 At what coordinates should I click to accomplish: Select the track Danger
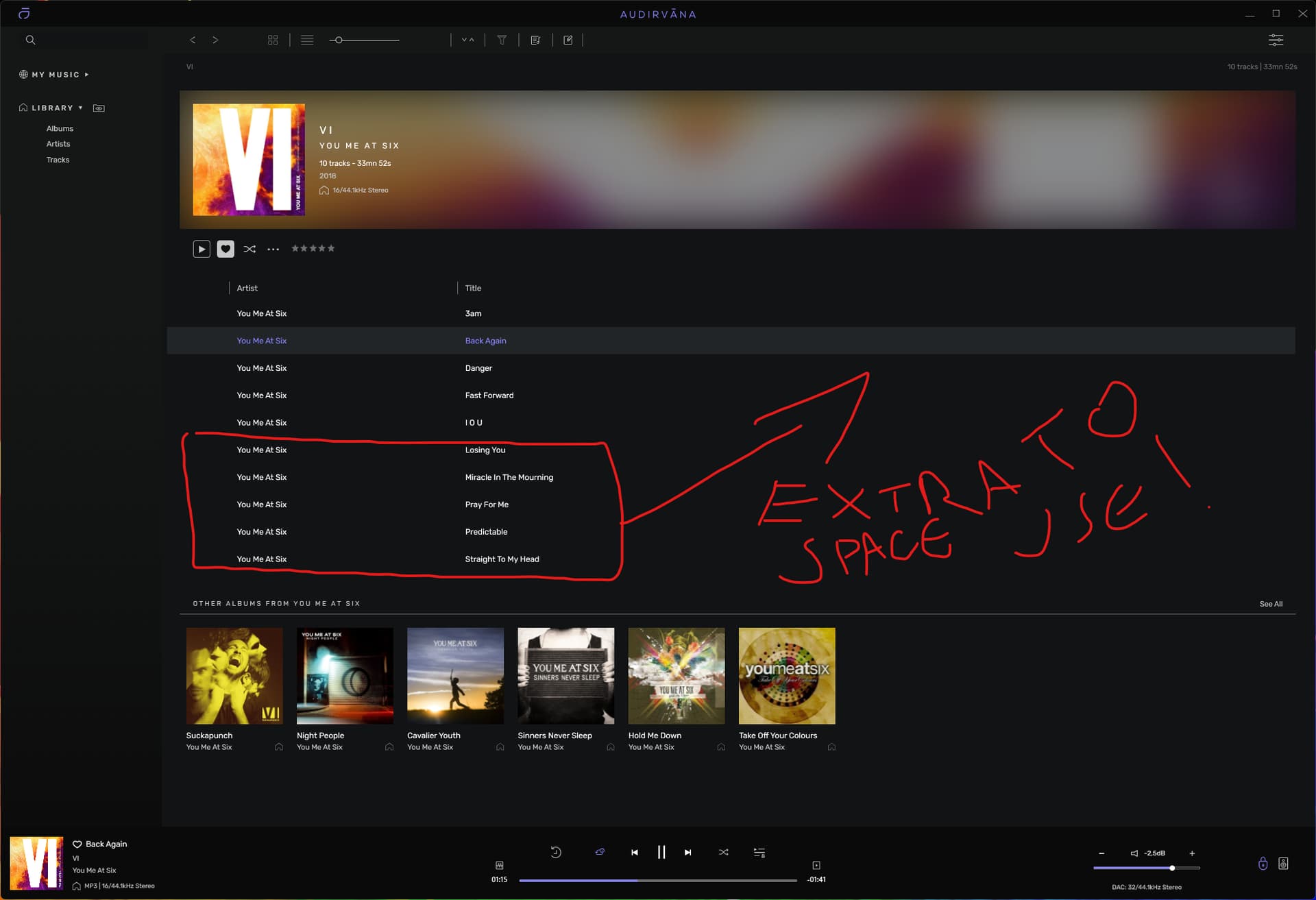(731, 368)
